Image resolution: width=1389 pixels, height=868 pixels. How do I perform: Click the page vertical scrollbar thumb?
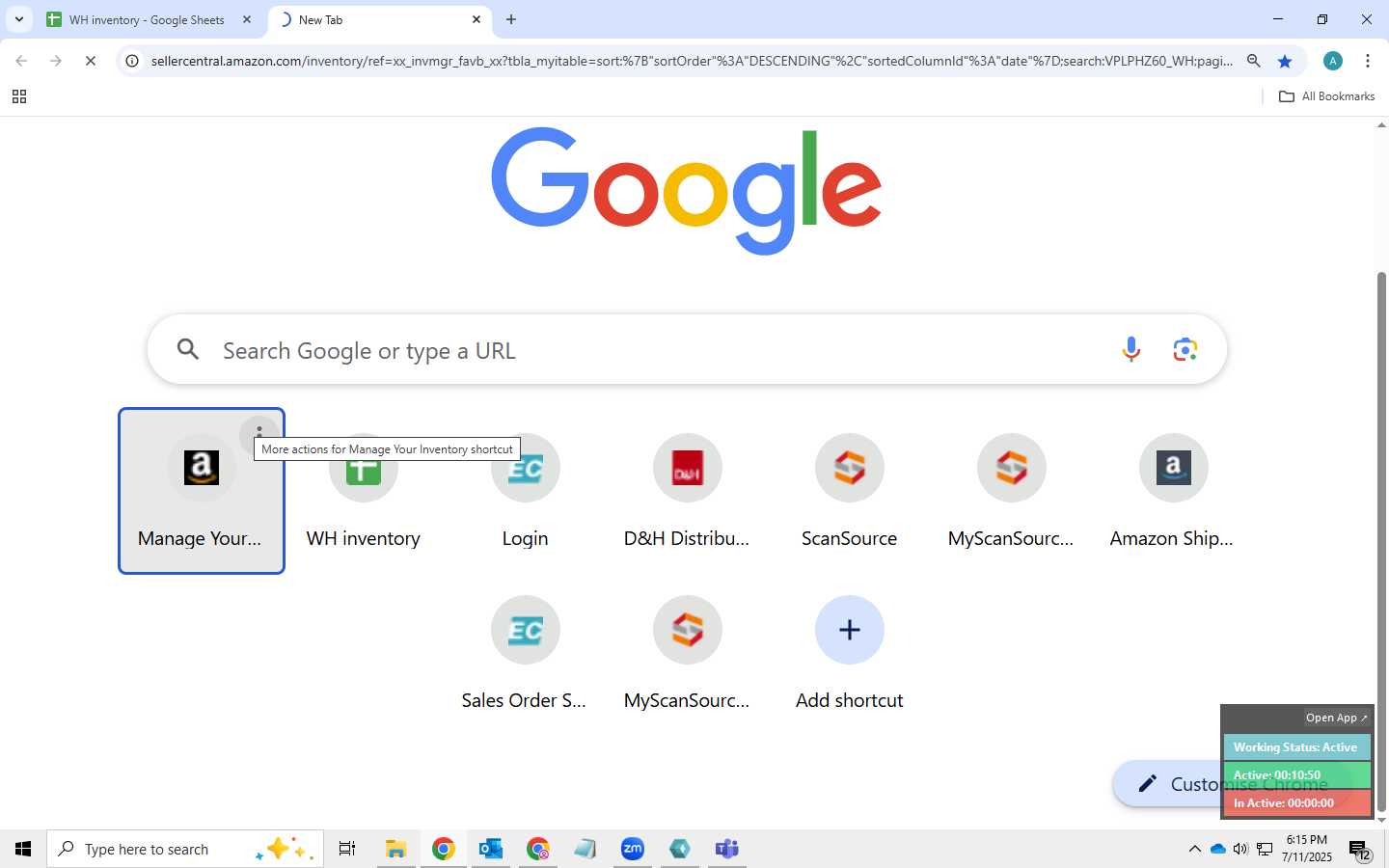[1381, 540]
